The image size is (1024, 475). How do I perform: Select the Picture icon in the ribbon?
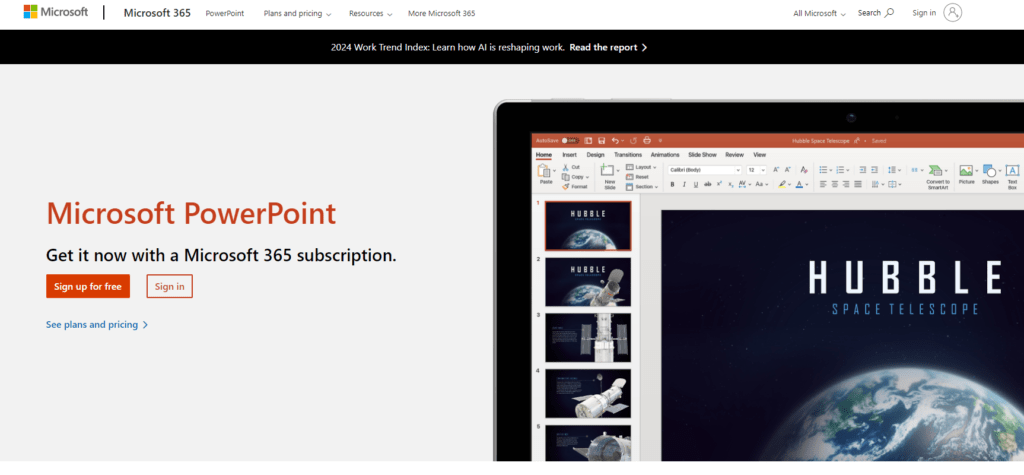tap(966, 172)
